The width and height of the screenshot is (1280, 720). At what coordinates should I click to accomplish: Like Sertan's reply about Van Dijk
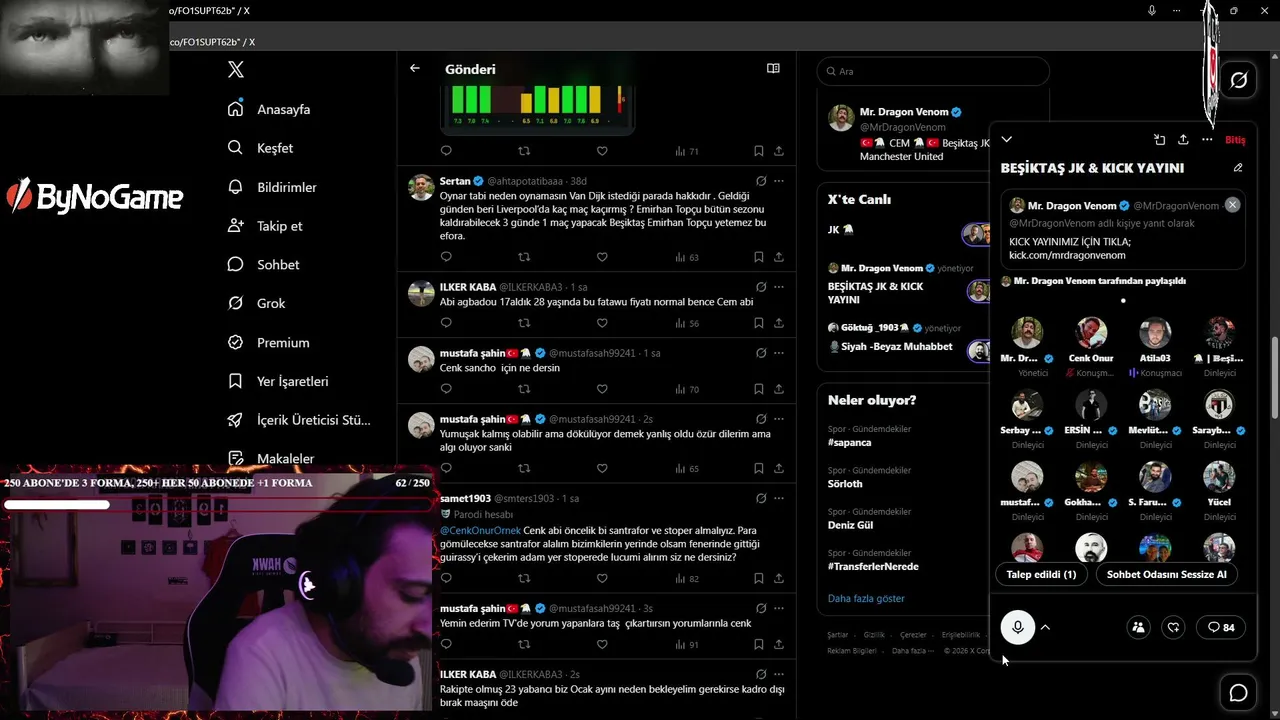[x=602, y=257]
